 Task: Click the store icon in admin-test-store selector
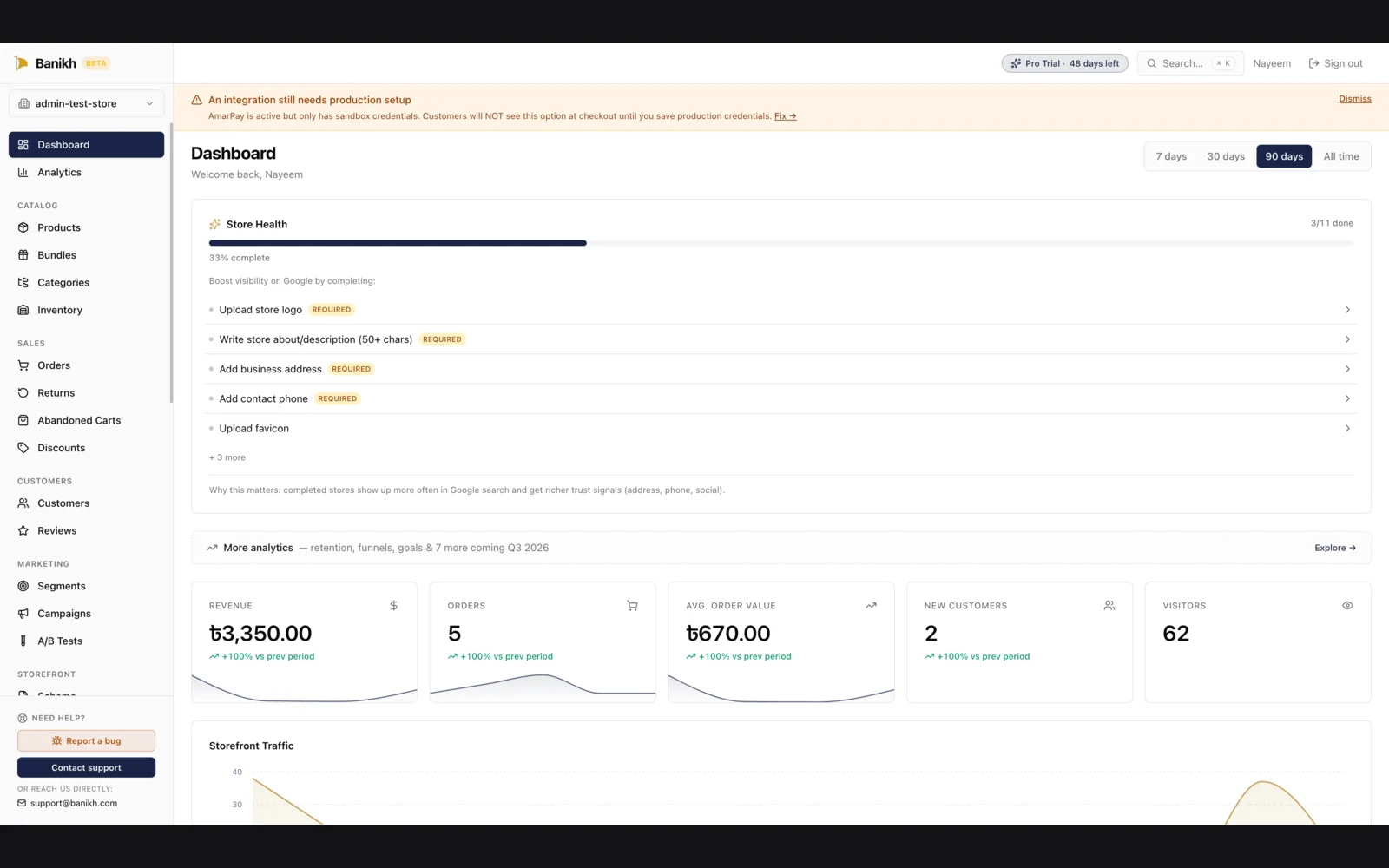(x=24, y=103)
